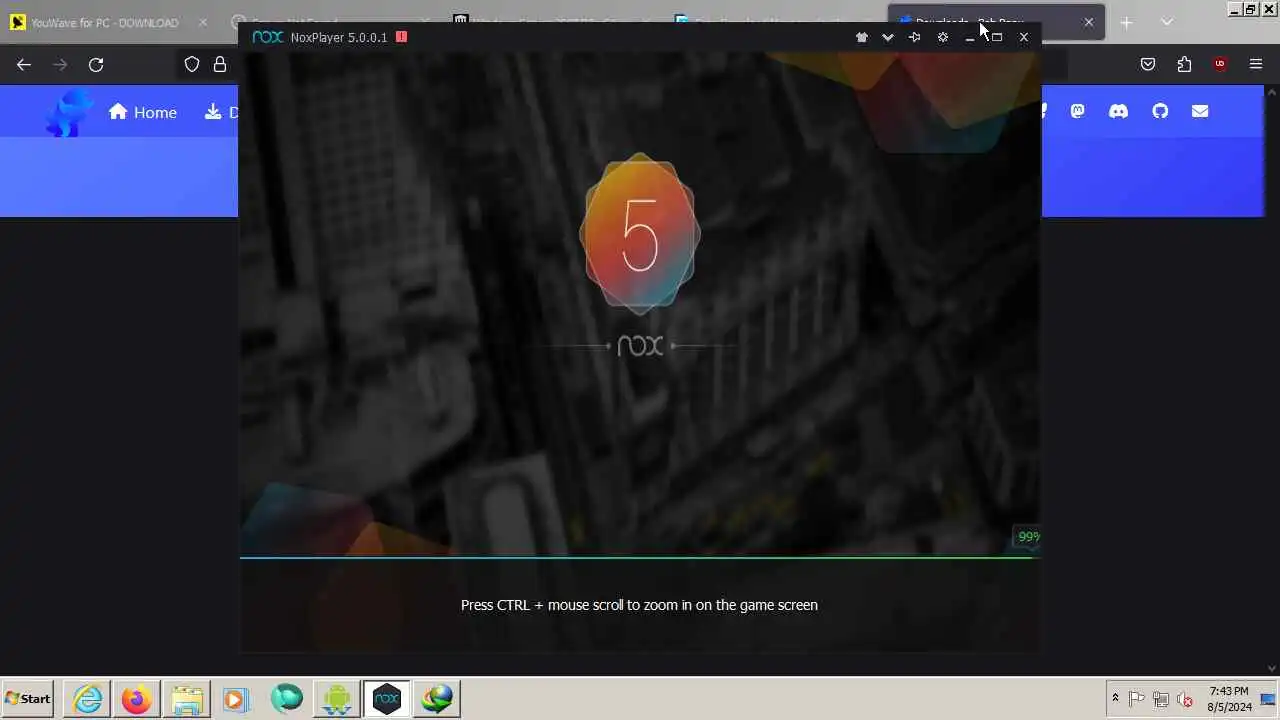The image size is (1280, 720).
Task: Open Firefox from the taskbar
Action: [x=137, y=699]
